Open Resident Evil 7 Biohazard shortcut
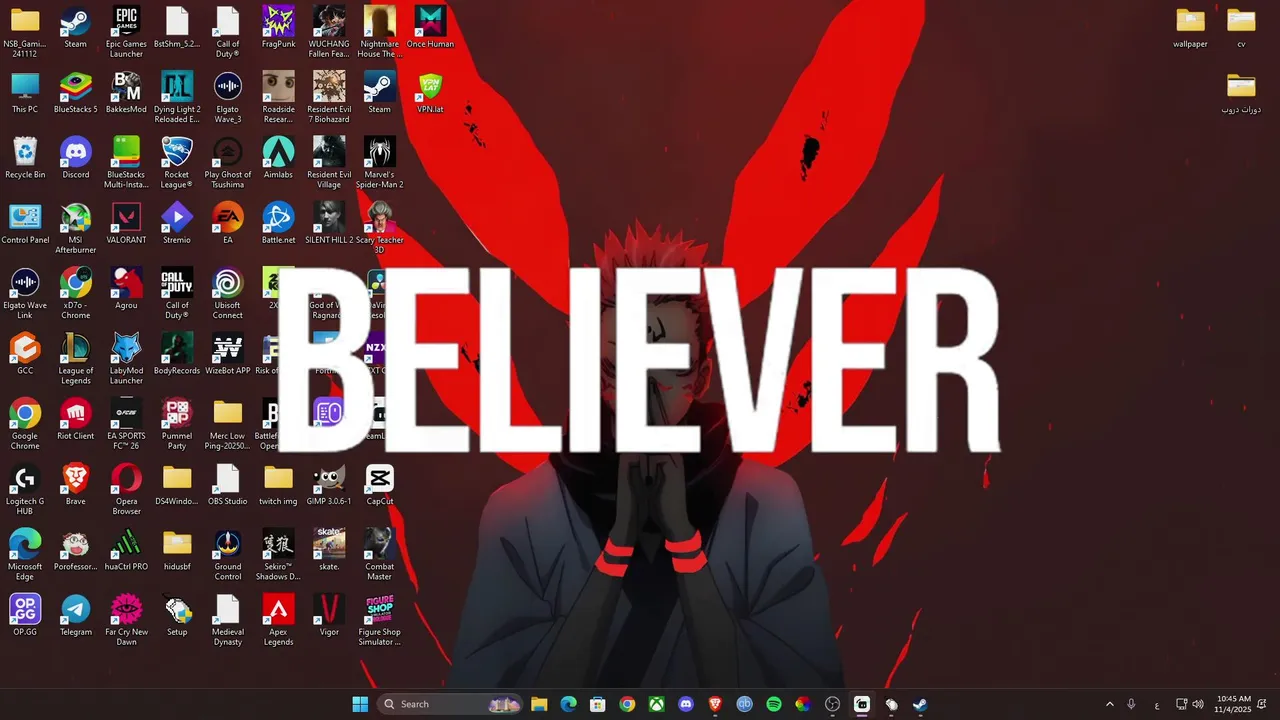The height and width of the screenshot is (720, 1280). [329, 97]
